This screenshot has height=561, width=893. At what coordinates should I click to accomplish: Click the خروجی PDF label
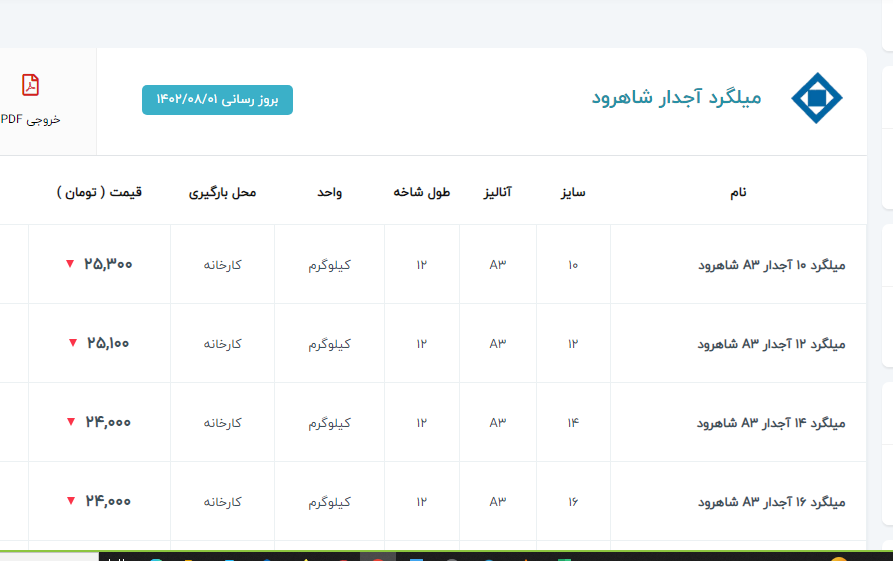point(31,119)
